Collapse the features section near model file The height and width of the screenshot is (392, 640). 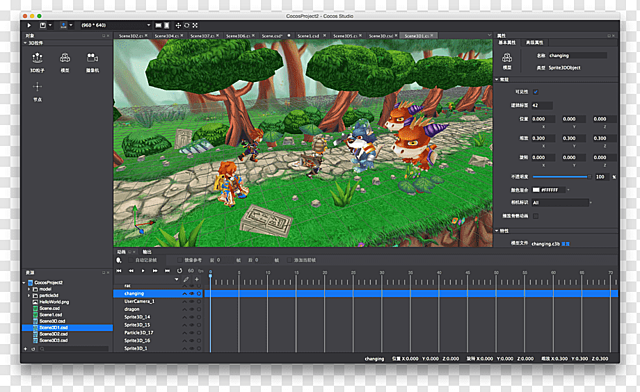click(x=497, y=231)
